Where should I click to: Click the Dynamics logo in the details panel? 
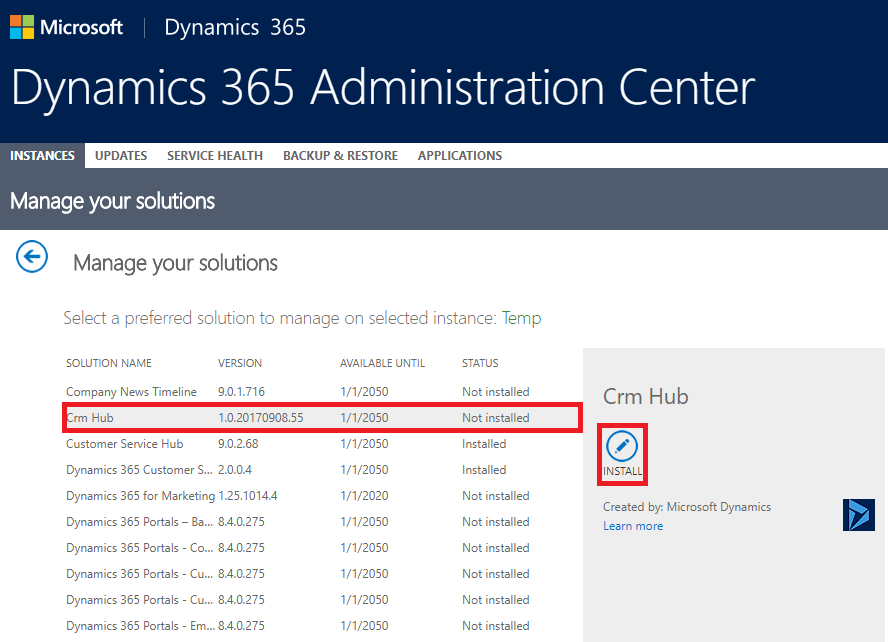(x=859, y=515)
